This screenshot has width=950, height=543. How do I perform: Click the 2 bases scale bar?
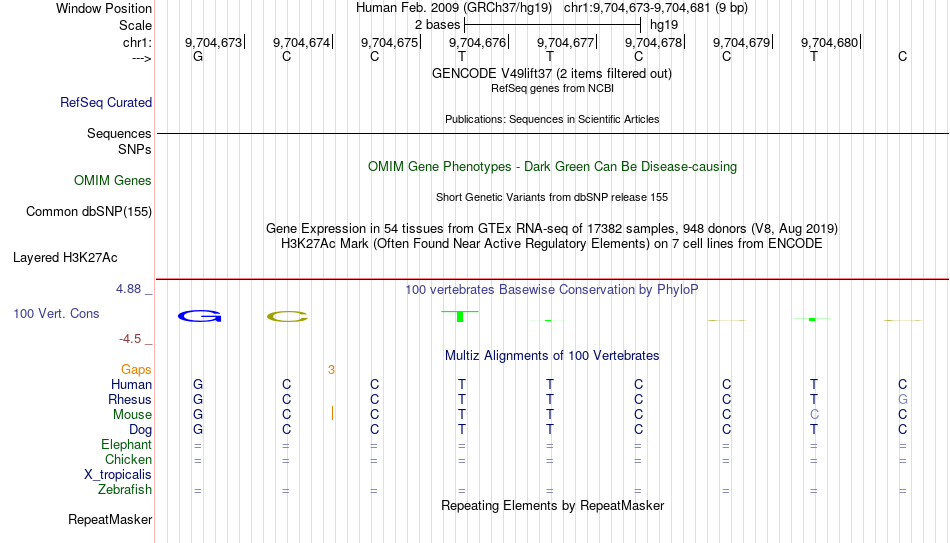(552, 25)
